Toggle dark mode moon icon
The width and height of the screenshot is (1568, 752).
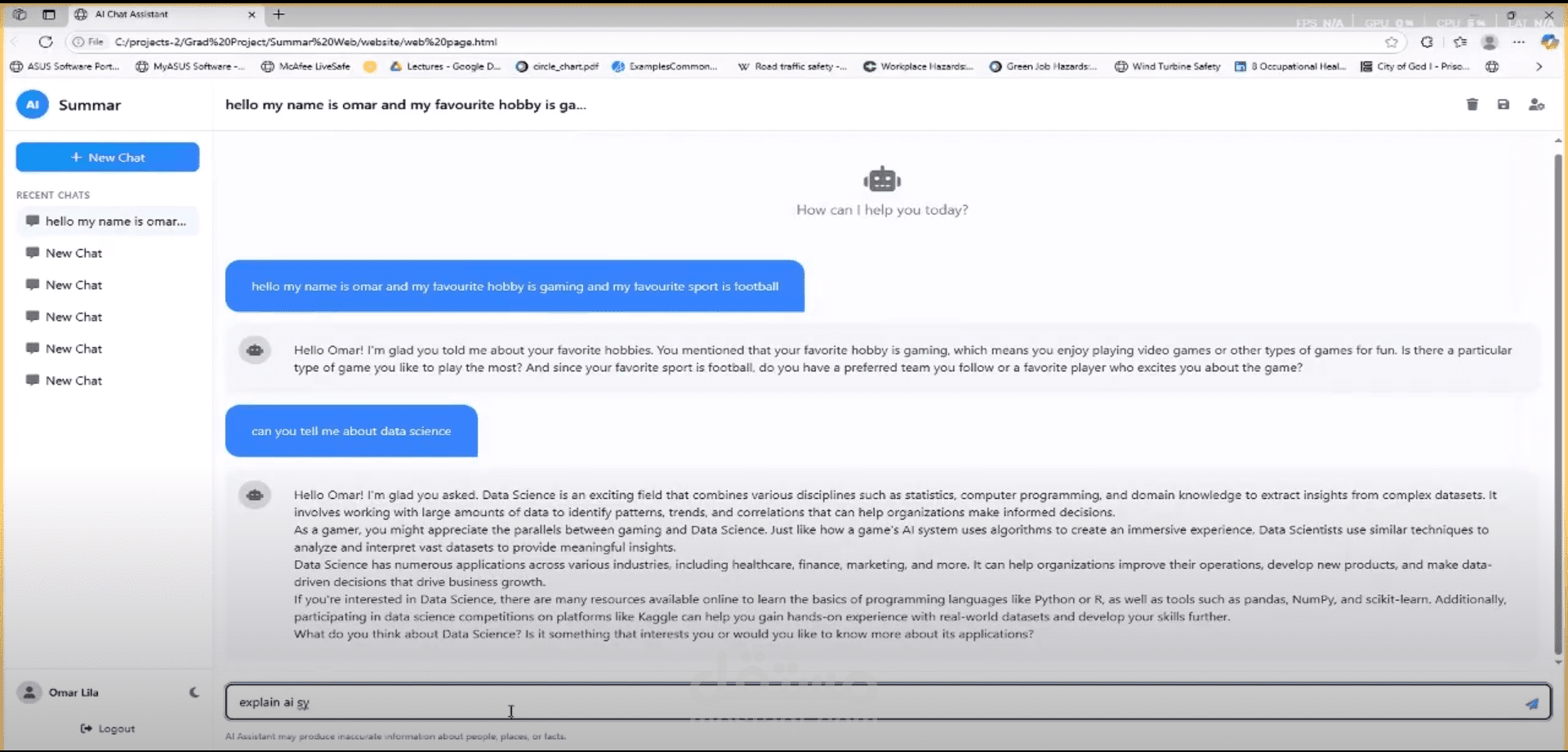point(194,692)
